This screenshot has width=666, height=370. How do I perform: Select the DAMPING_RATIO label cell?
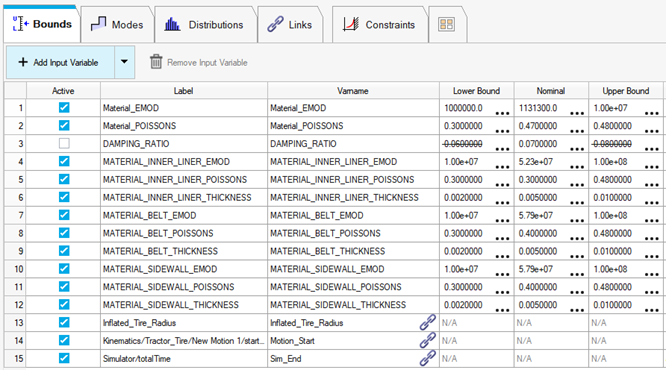(183, 144)
